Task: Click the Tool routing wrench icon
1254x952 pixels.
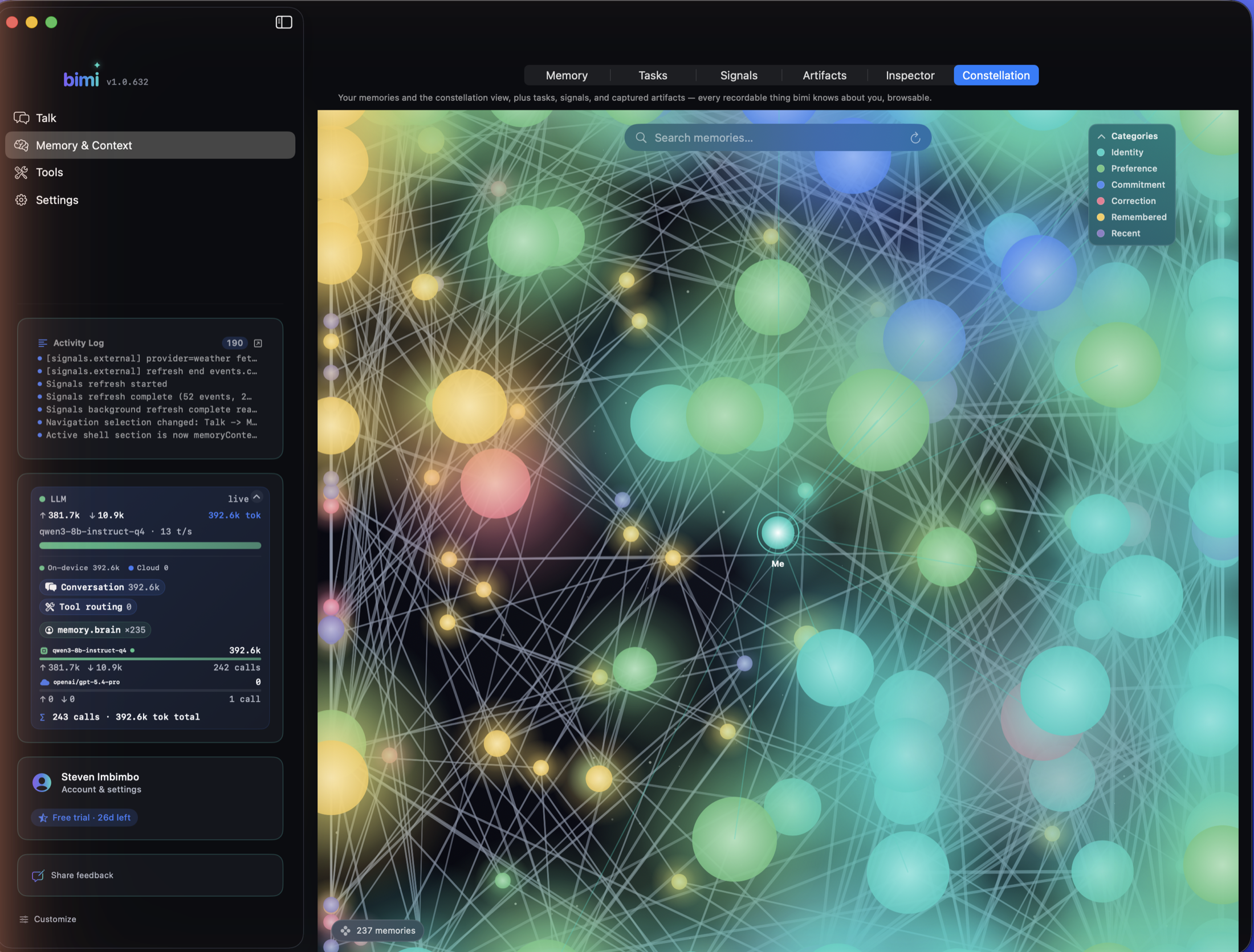Action: [50, 607]
